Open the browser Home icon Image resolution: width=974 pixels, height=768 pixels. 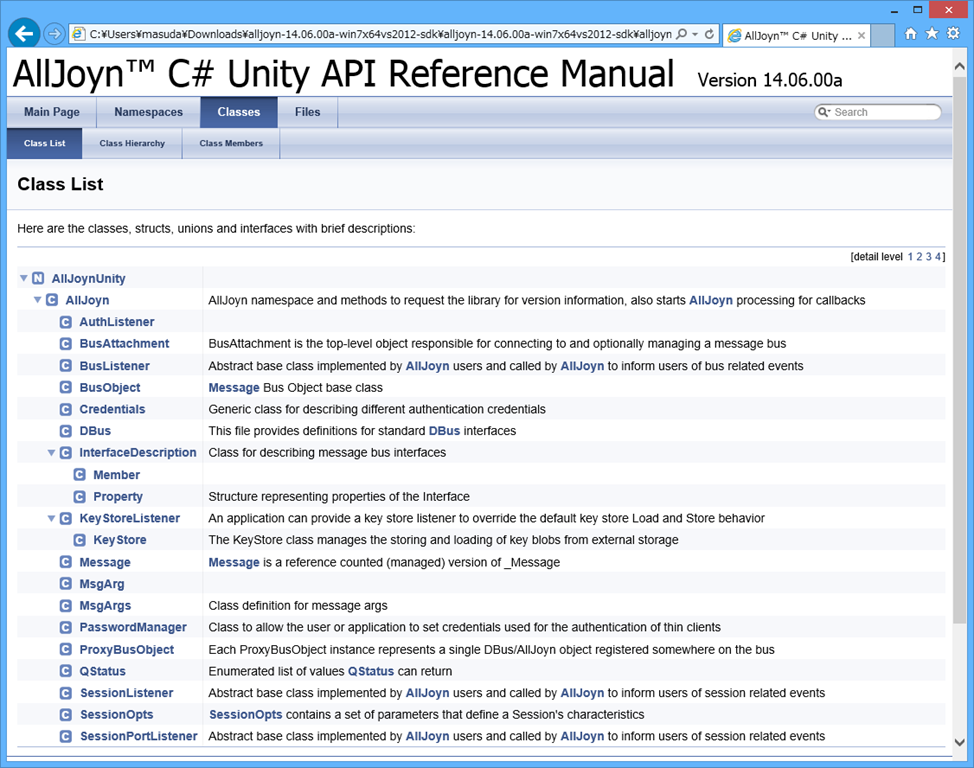pos(911,34)
